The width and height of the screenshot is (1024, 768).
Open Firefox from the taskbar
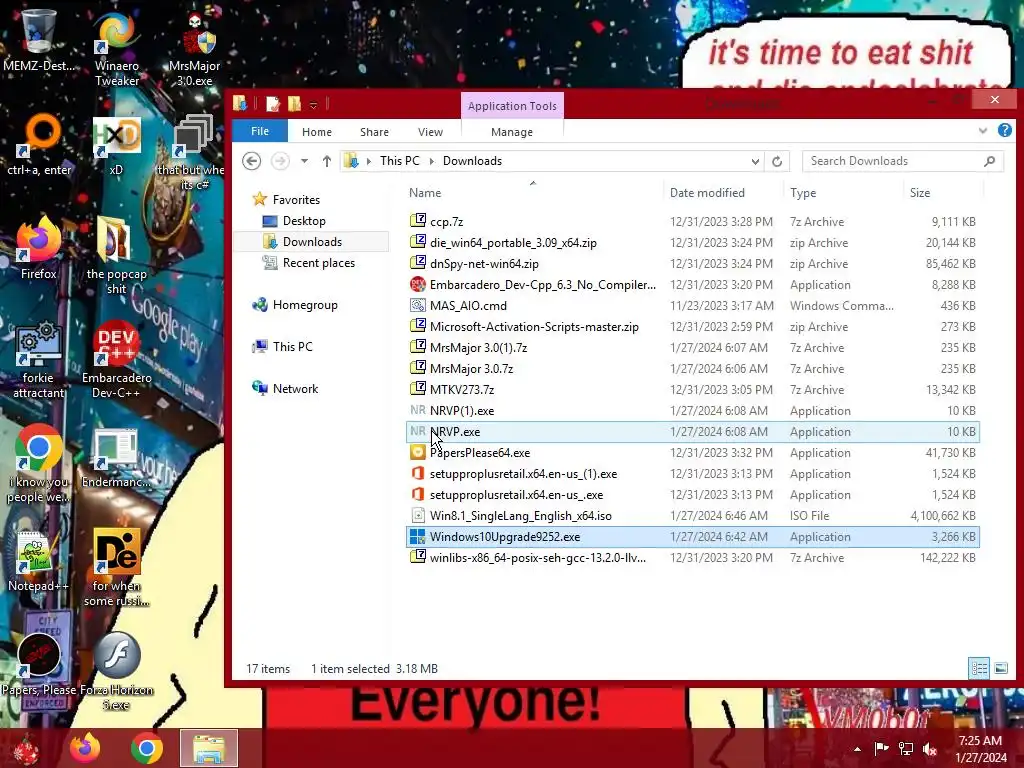[x=85, y=748]
